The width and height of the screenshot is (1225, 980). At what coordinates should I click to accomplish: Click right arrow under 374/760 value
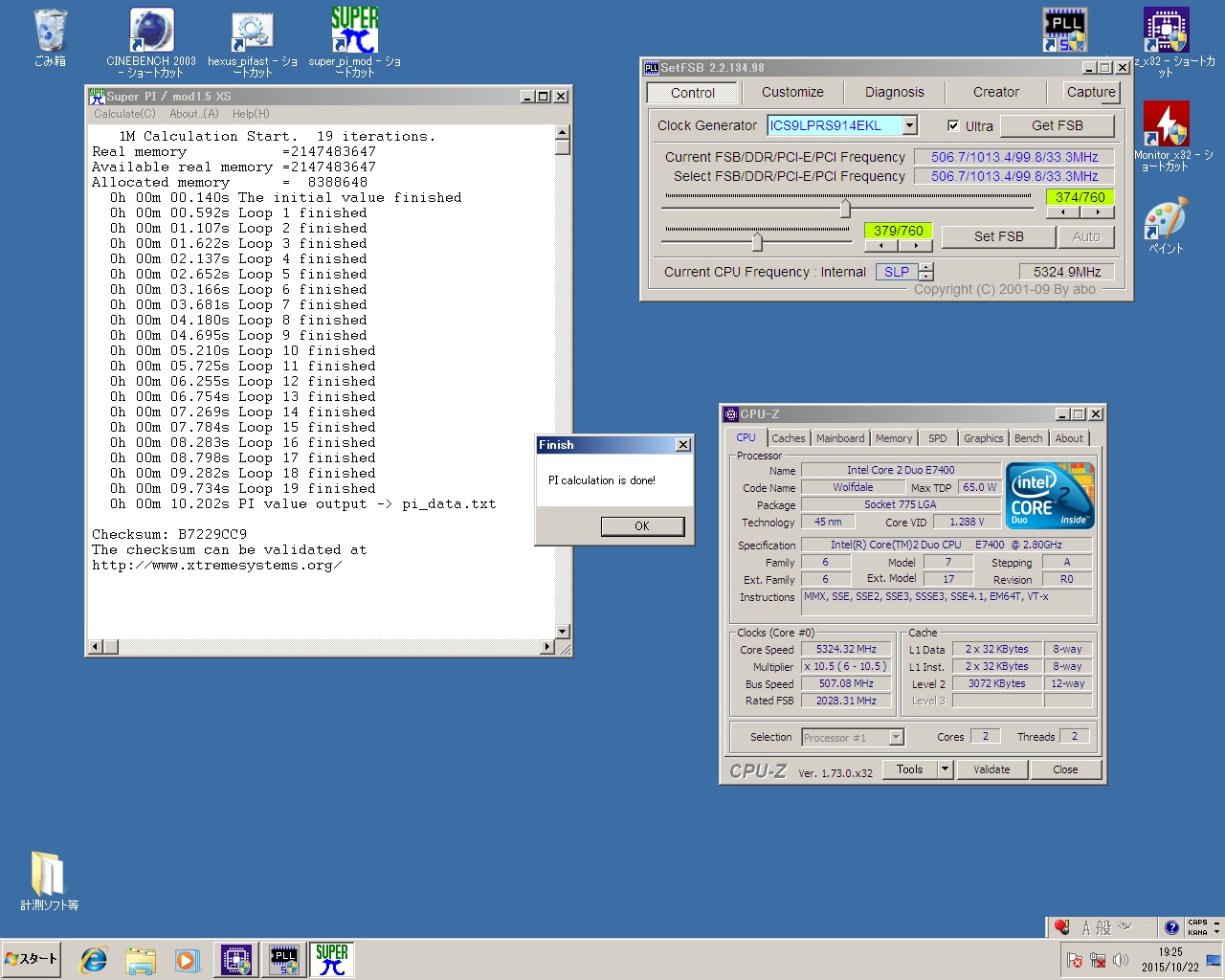pyautogui.click(x=1098, y=212)
